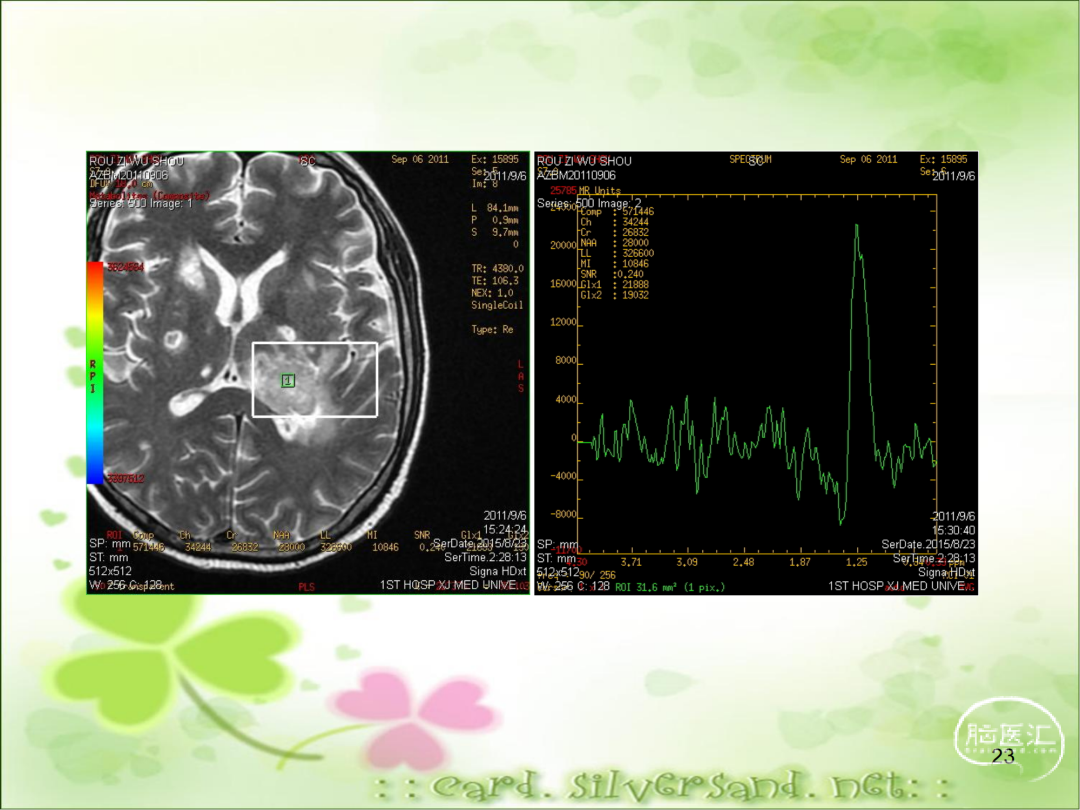
Task: Click the green voxel marker labeled 1
Action: pos(288,381)
